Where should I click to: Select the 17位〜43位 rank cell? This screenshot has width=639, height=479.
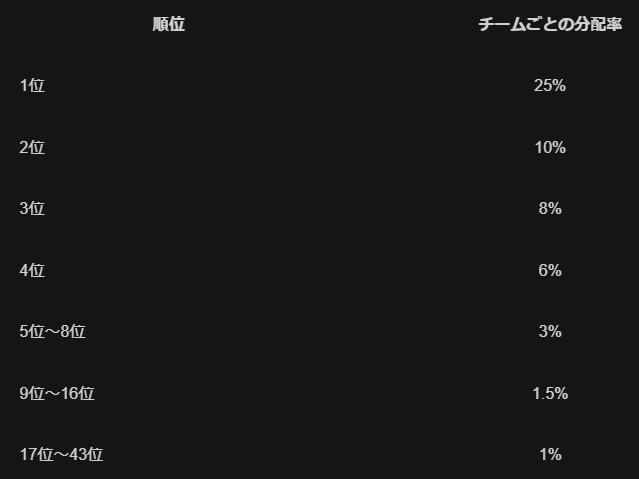[61, 455]
